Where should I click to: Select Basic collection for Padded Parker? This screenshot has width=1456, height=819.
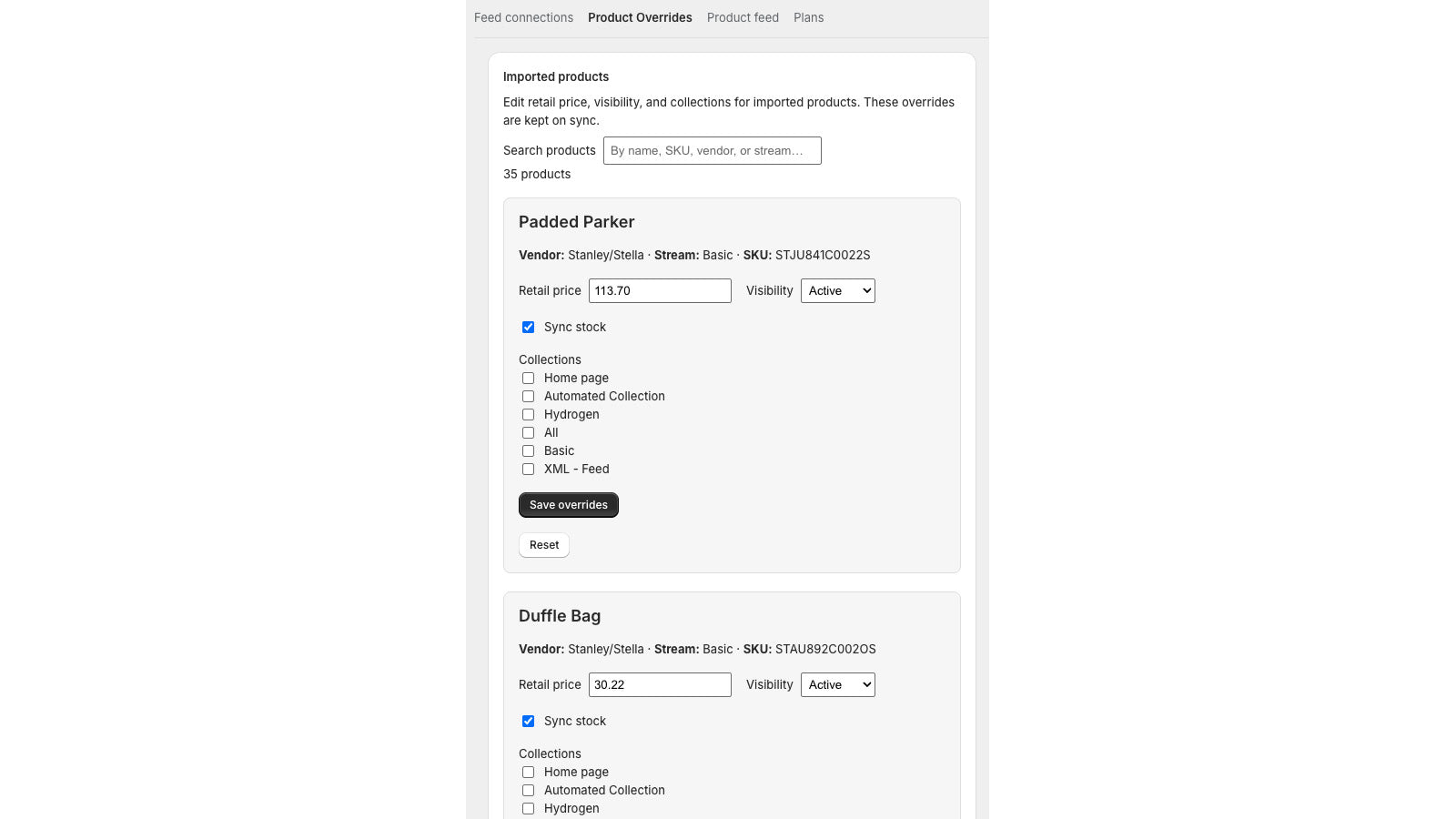click(528, 451)
